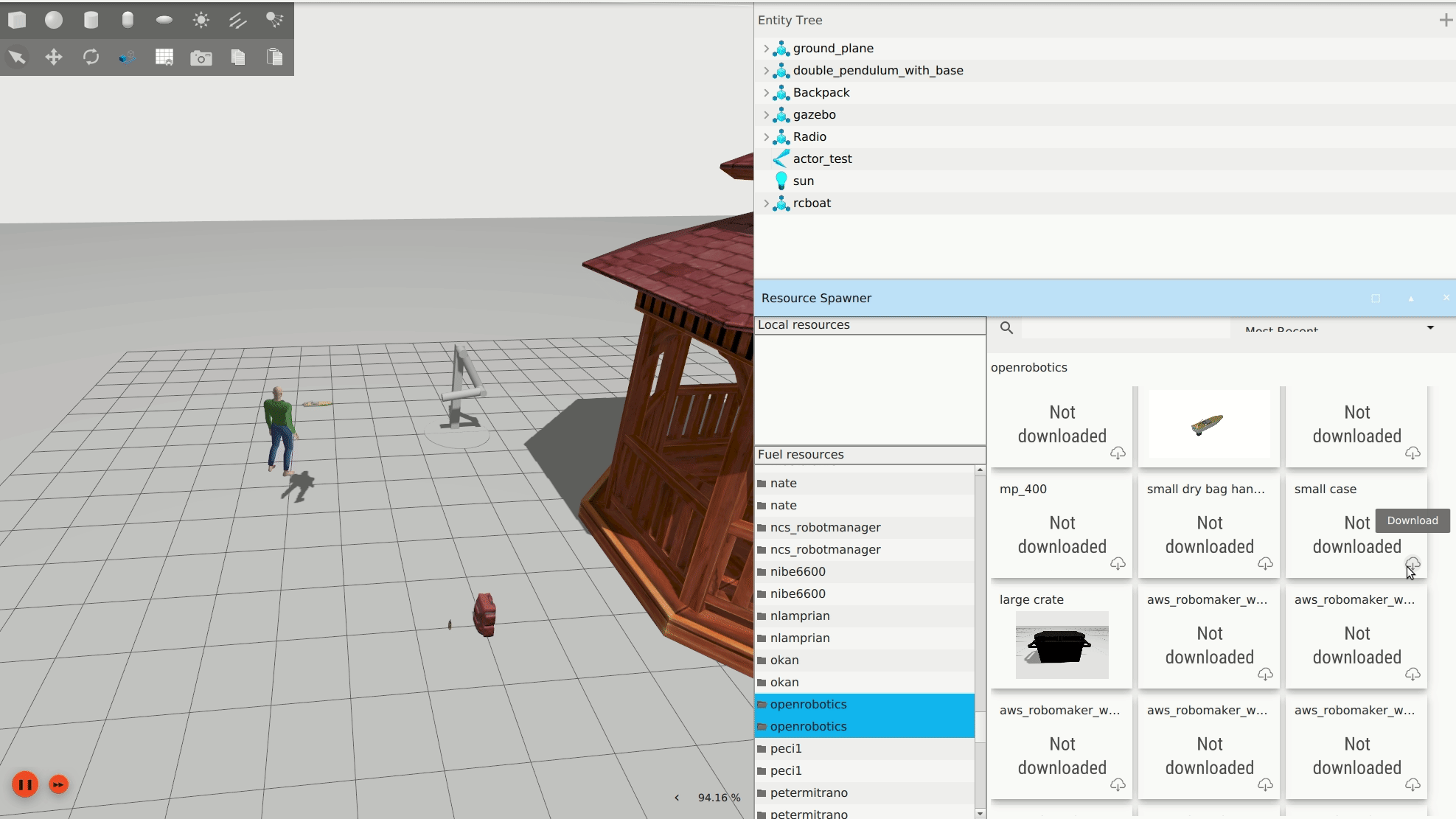Add a point light
This screenshot has width=1456, height=819.
click(x=201, y=20)
